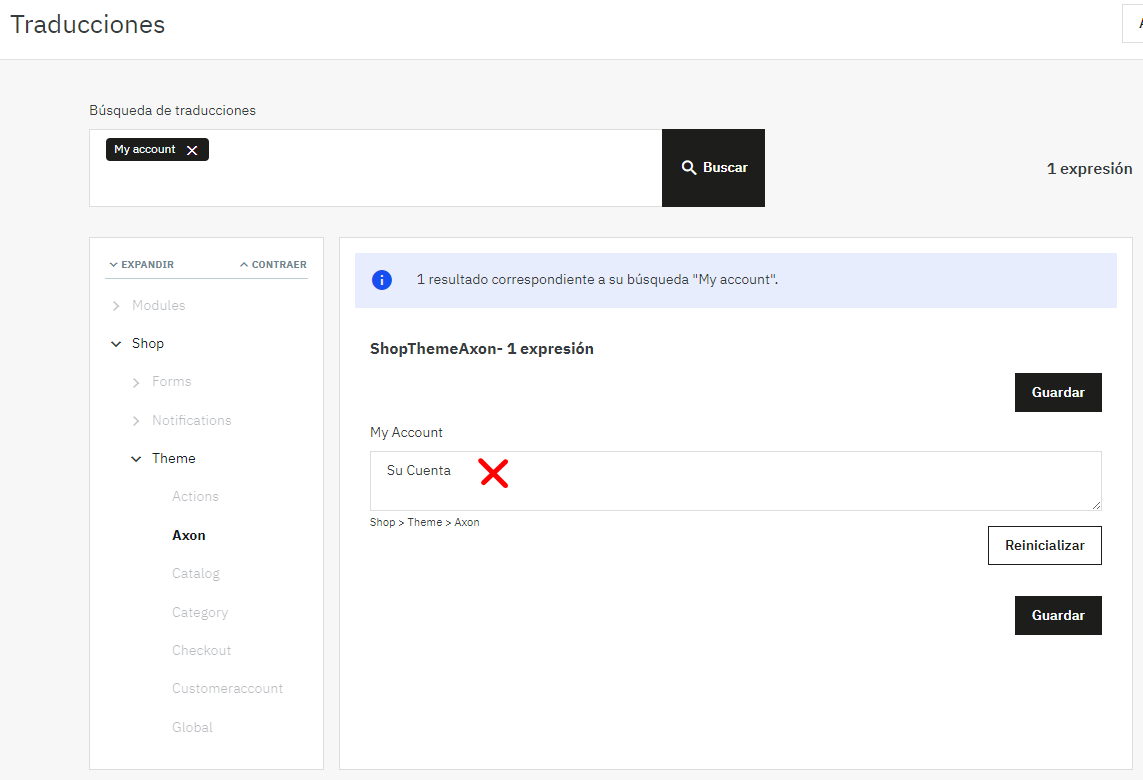This screenshot has width=1143, height=780.
Task: Remove the "My account" search tag
Action: coord(192,150)
